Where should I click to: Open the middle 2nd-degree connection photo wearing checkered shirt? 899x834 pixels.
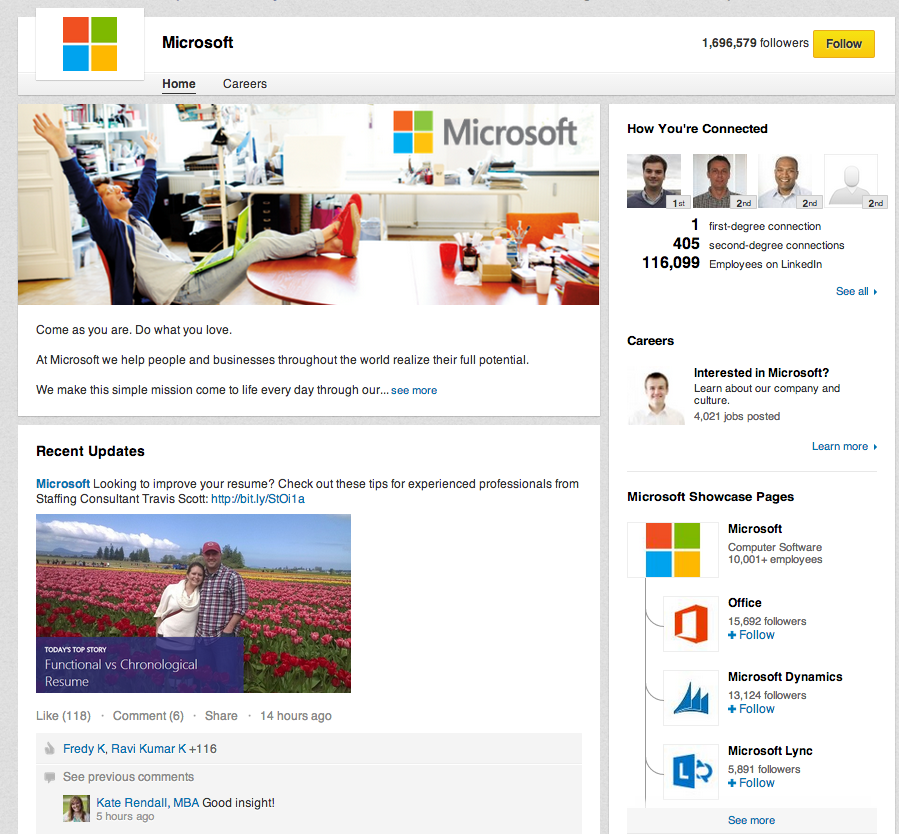(x=720, y=181)
